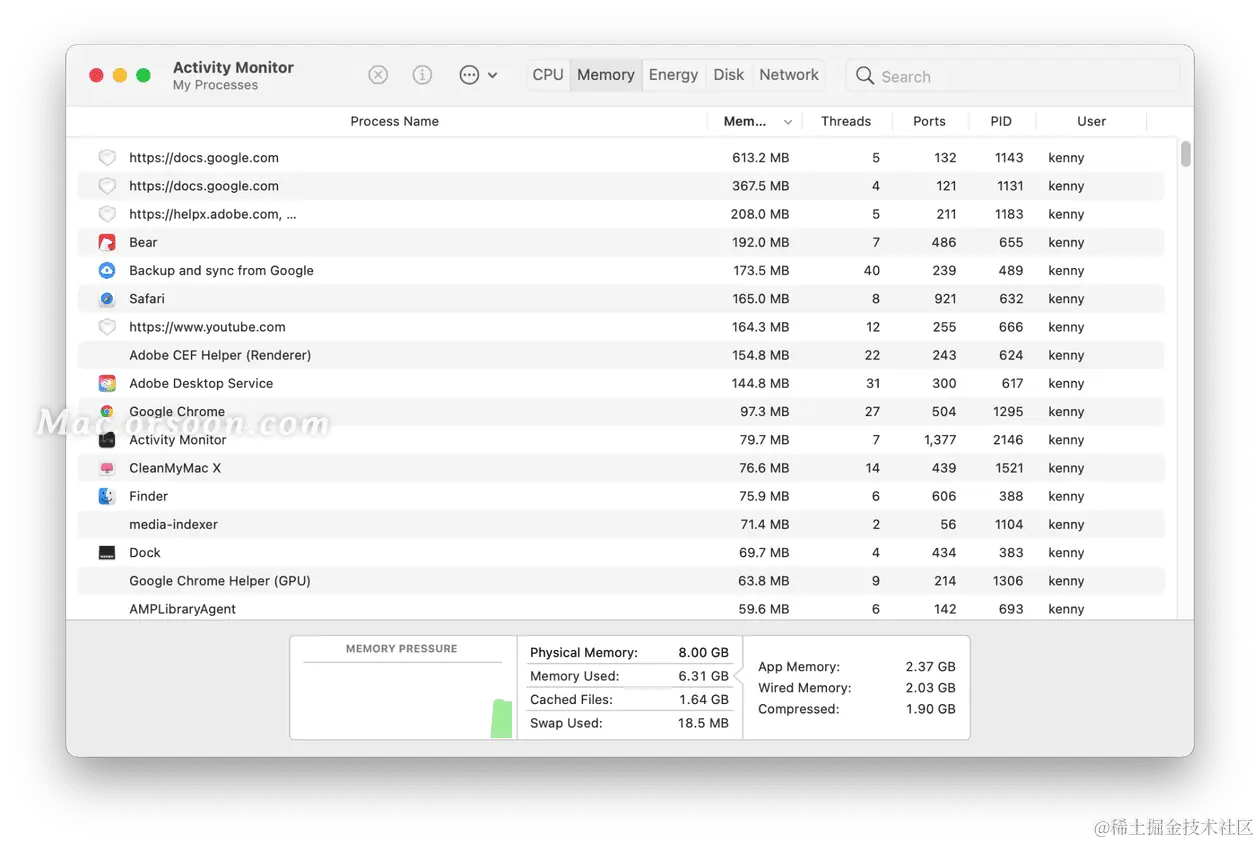
Task: Click PID 2146 cell
Action: (1008, 440)
